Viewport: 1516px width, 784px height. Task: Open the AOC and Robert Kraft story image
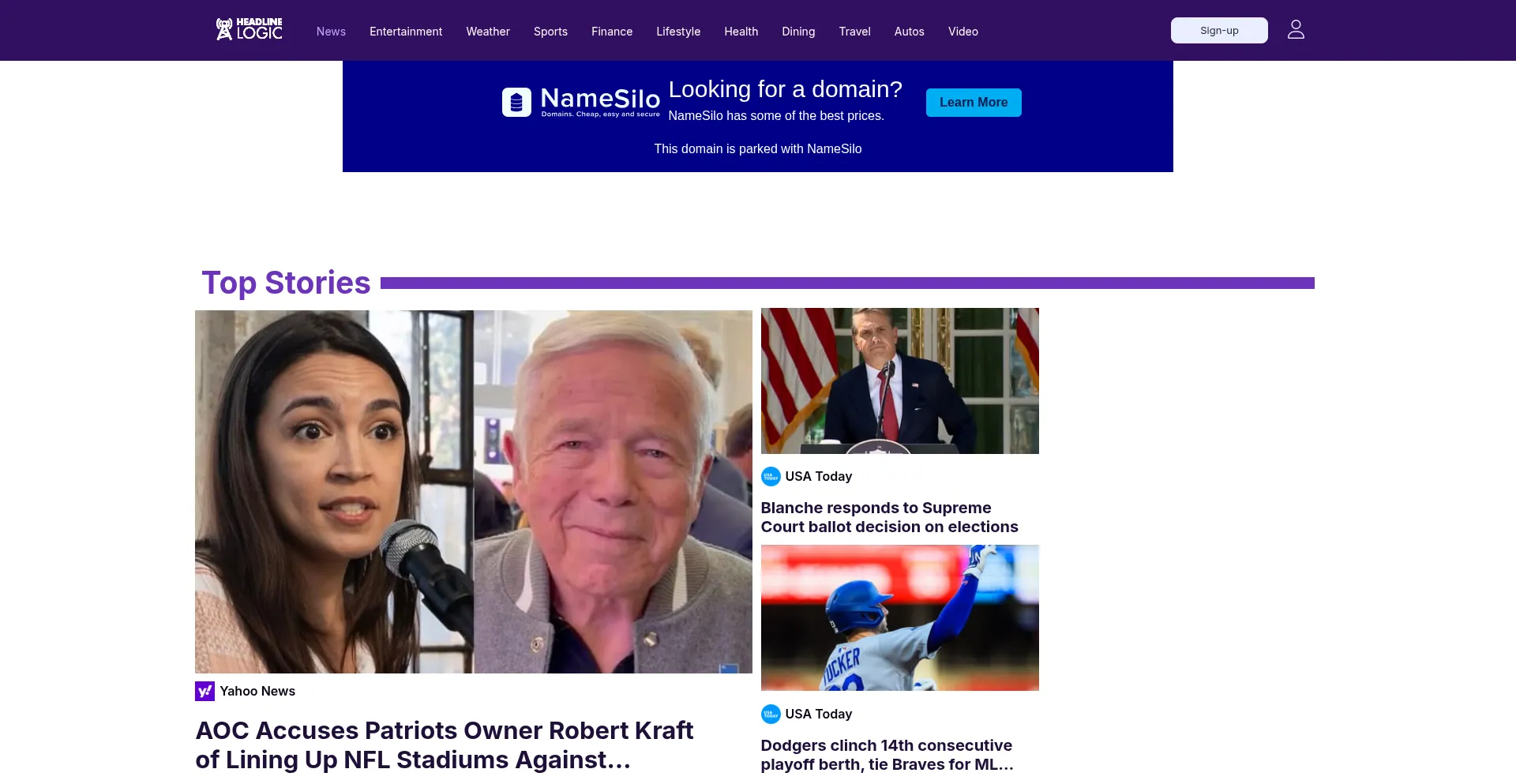pyautogui.click(x=474, y=492)
